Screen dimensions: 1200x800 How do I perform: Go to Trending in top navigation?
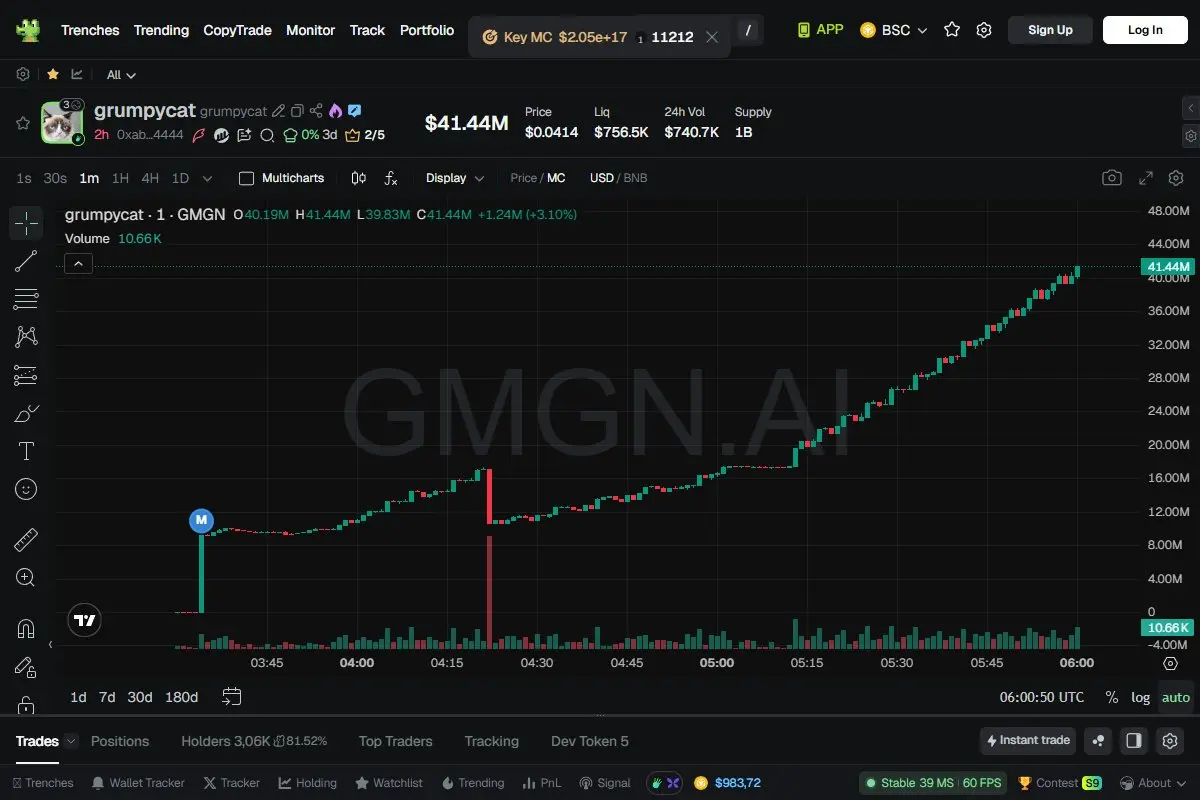(161, 30)
